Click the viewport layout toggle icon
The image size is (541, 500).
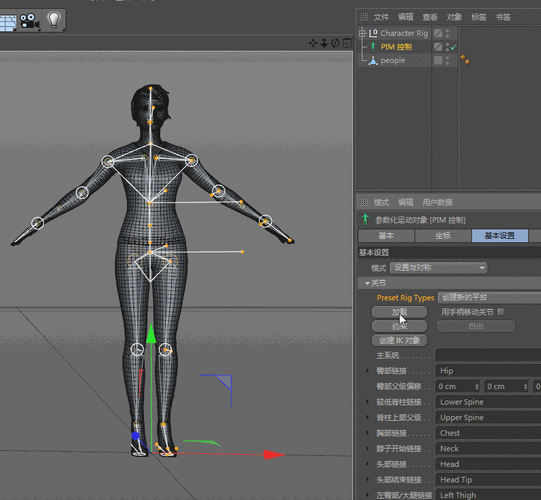[x=347, y=43]
